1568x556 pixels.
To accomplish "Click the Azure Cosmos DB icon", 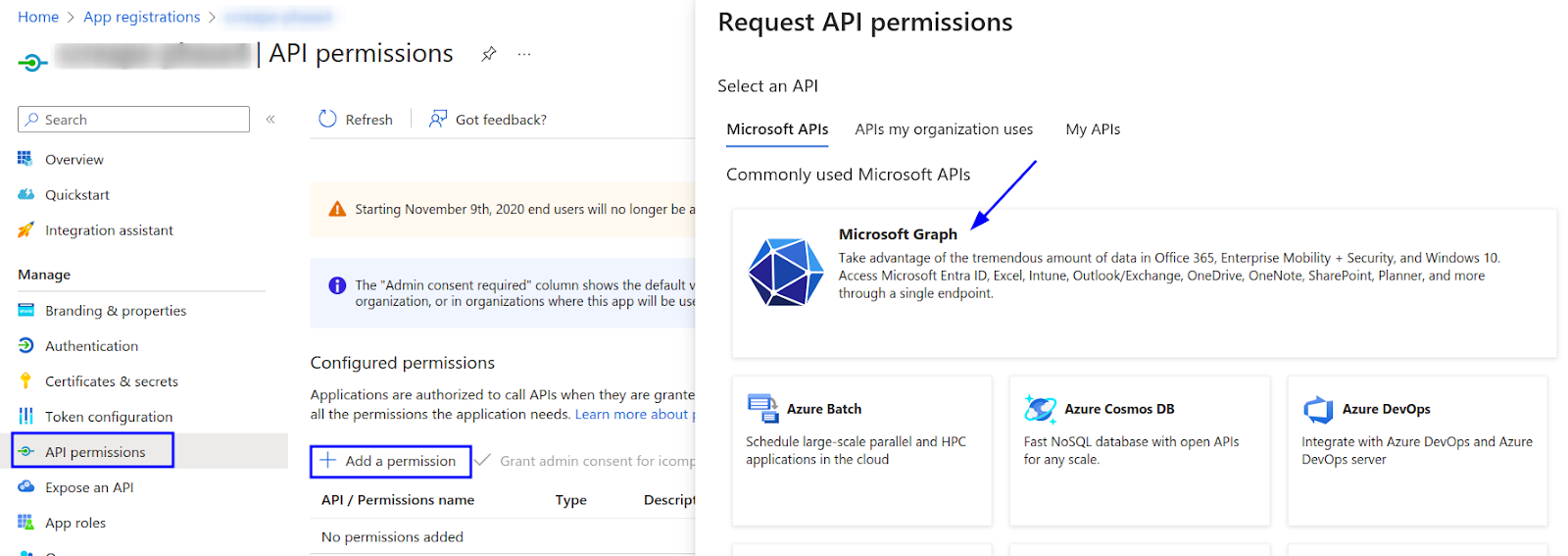I will point(1040,408).
